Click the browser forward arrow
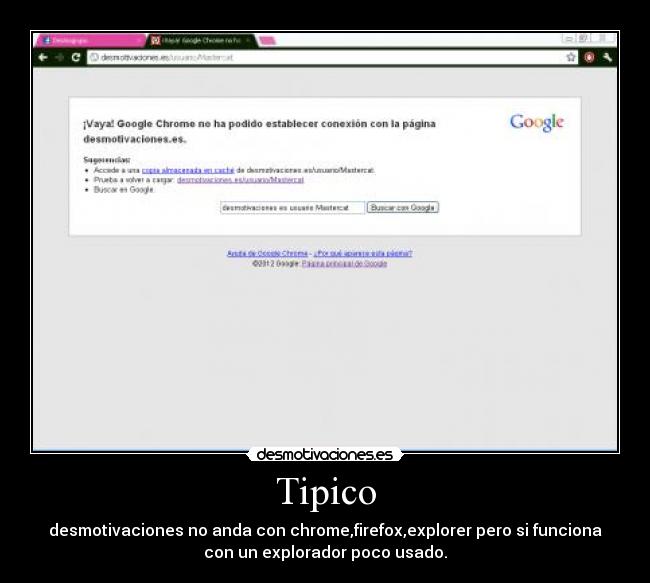650x583 pixels. coord(59,57)
